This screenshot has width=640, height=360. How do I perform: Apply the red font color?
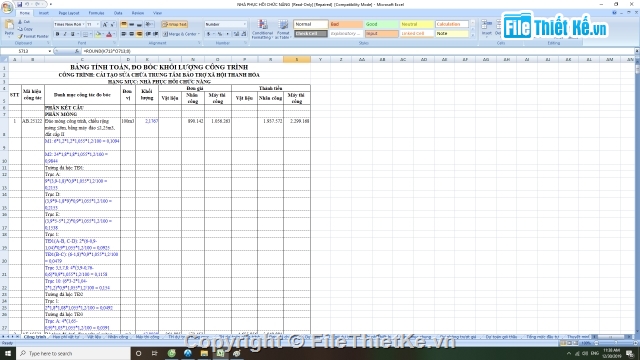109,34
